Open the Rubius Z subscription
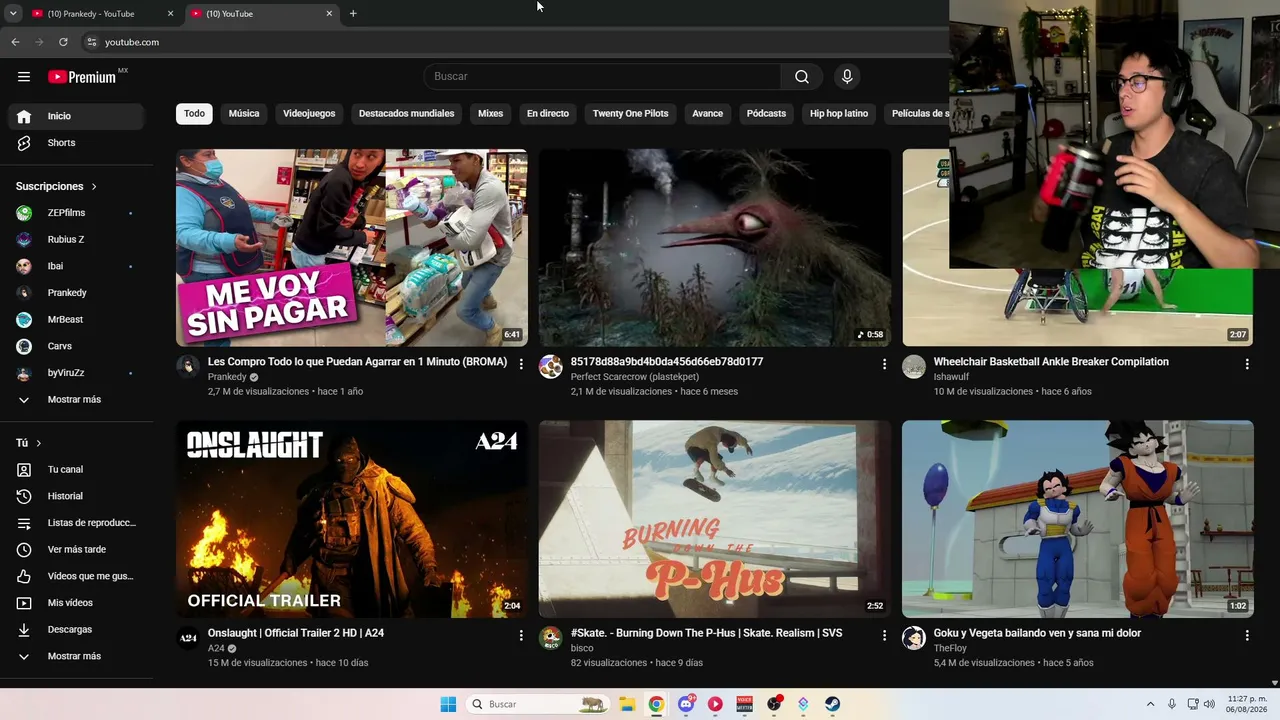The width and height of the screenshot is (1280, 720). (x=76, y=240)
